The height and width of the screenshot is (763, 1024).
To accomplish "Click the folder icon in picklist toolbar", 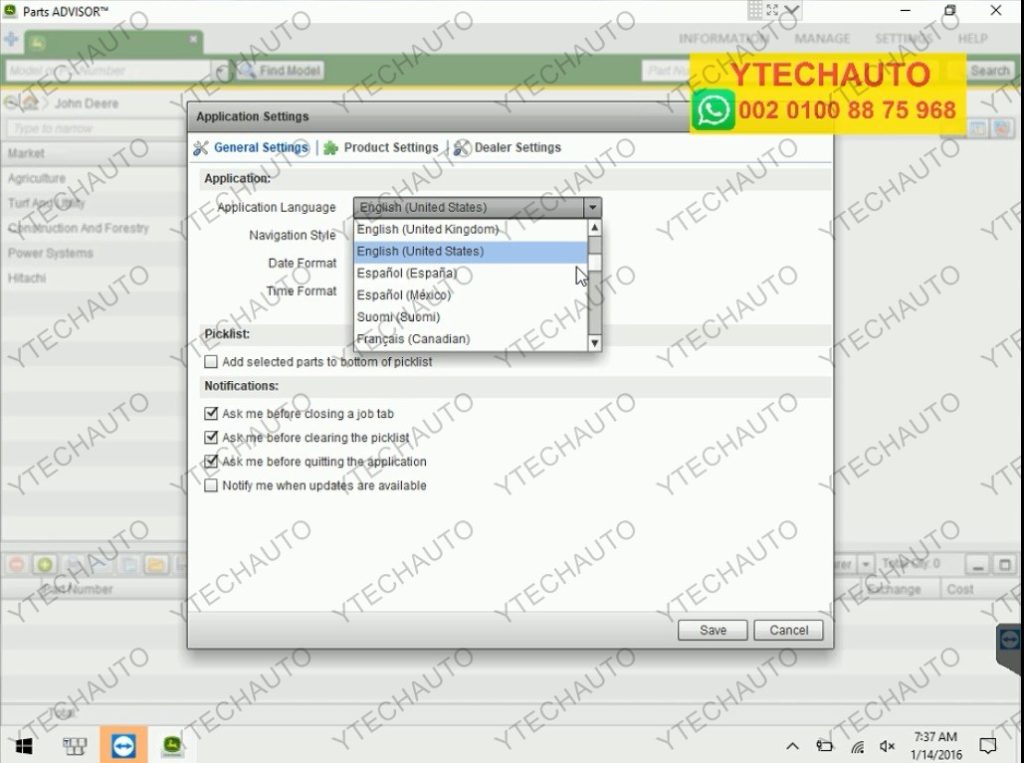I will [x=156, y=564].
